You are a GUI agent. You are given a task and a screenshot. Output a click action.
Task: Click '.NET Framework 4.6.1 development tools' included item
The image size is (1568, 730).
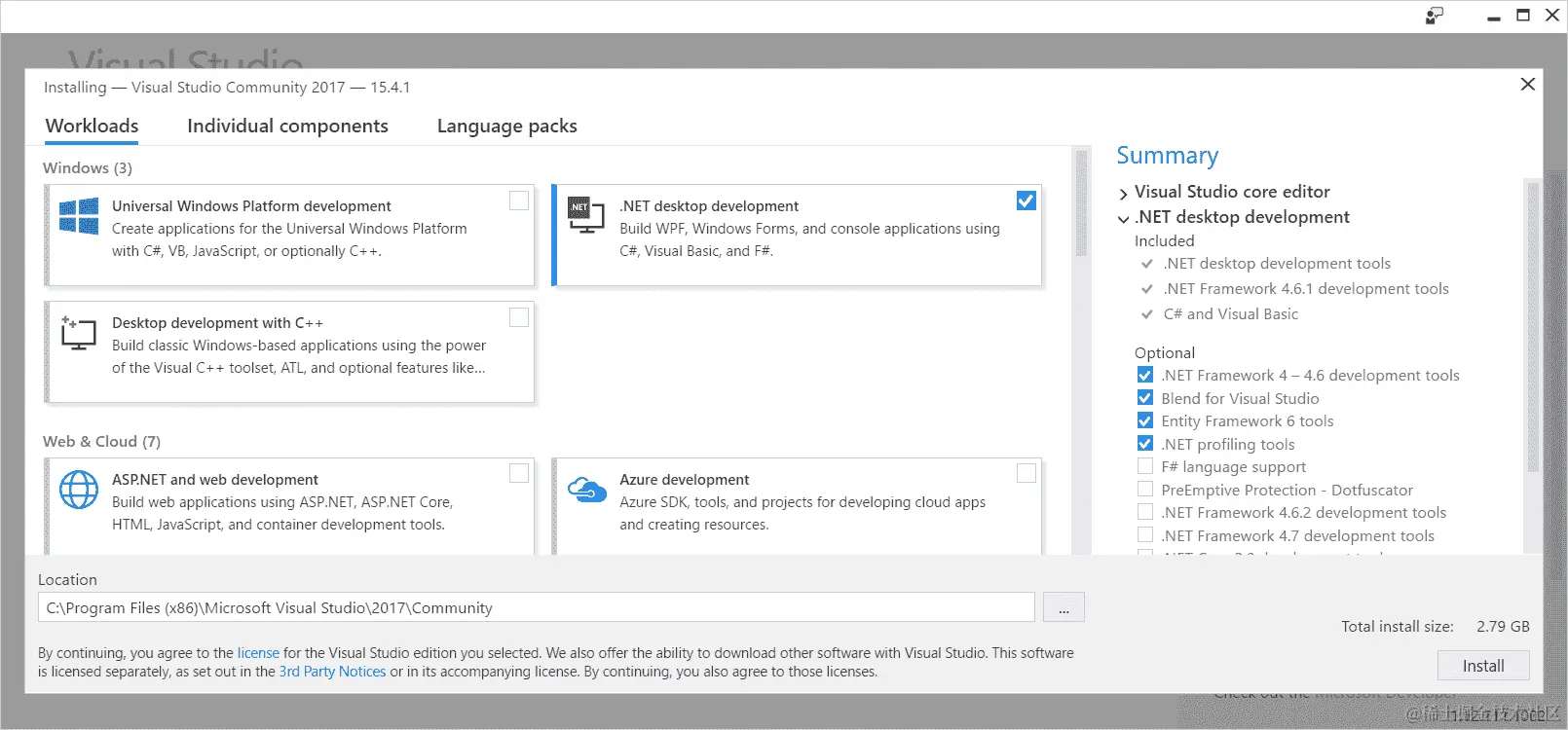click(x=1306, y=288)
